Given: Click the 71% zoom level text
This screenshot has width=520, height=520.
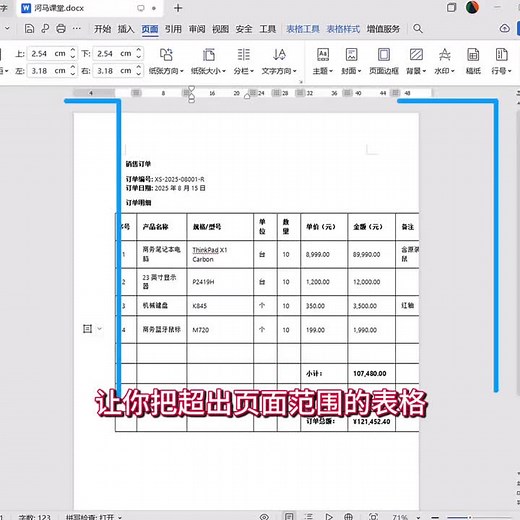Looking at the screenshot, I should [400, 517].
